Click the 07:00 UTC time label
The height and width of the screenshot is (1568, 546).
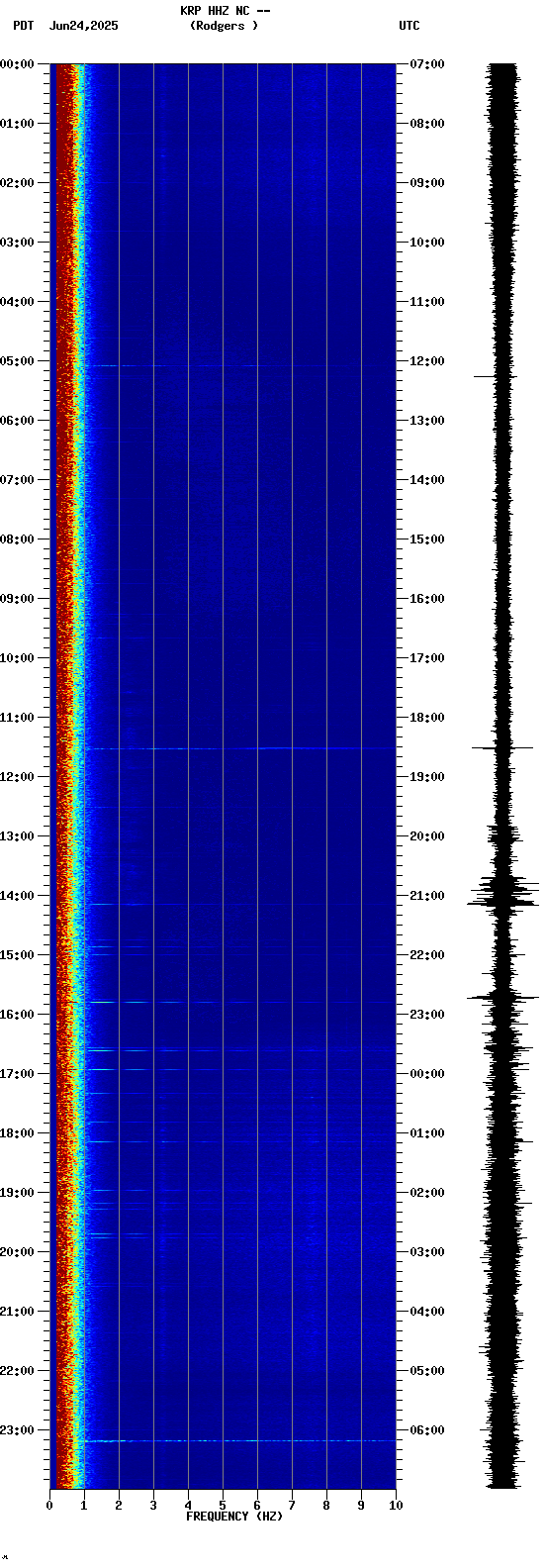point(426,64)
